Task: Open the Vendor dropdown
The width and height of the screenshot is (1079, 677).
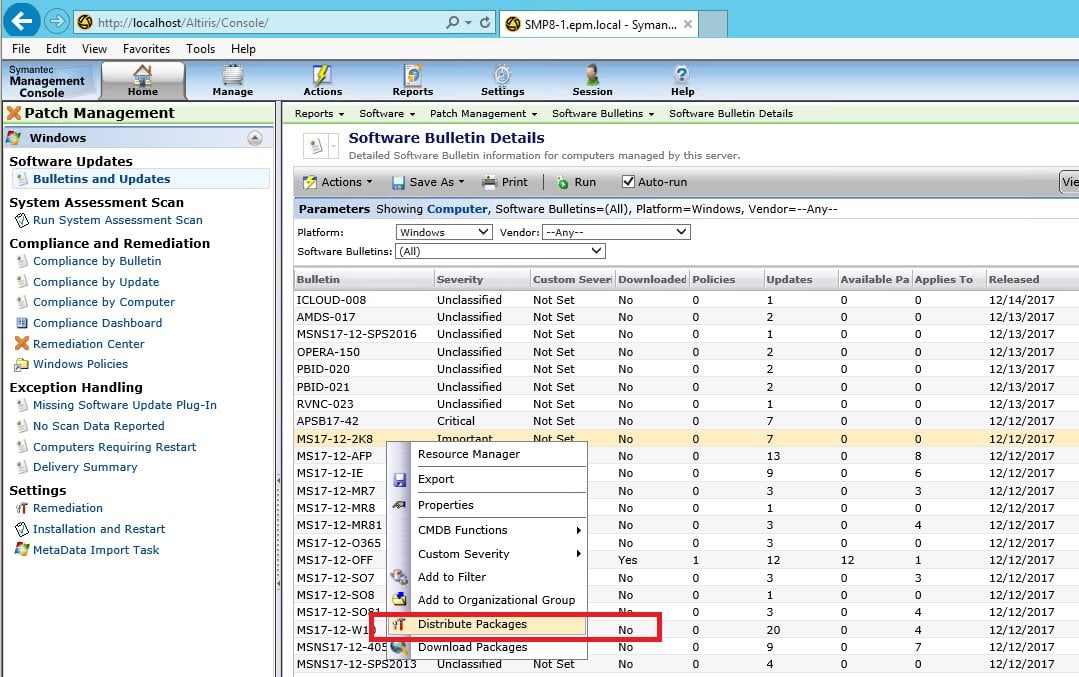Action: [616, 233]
